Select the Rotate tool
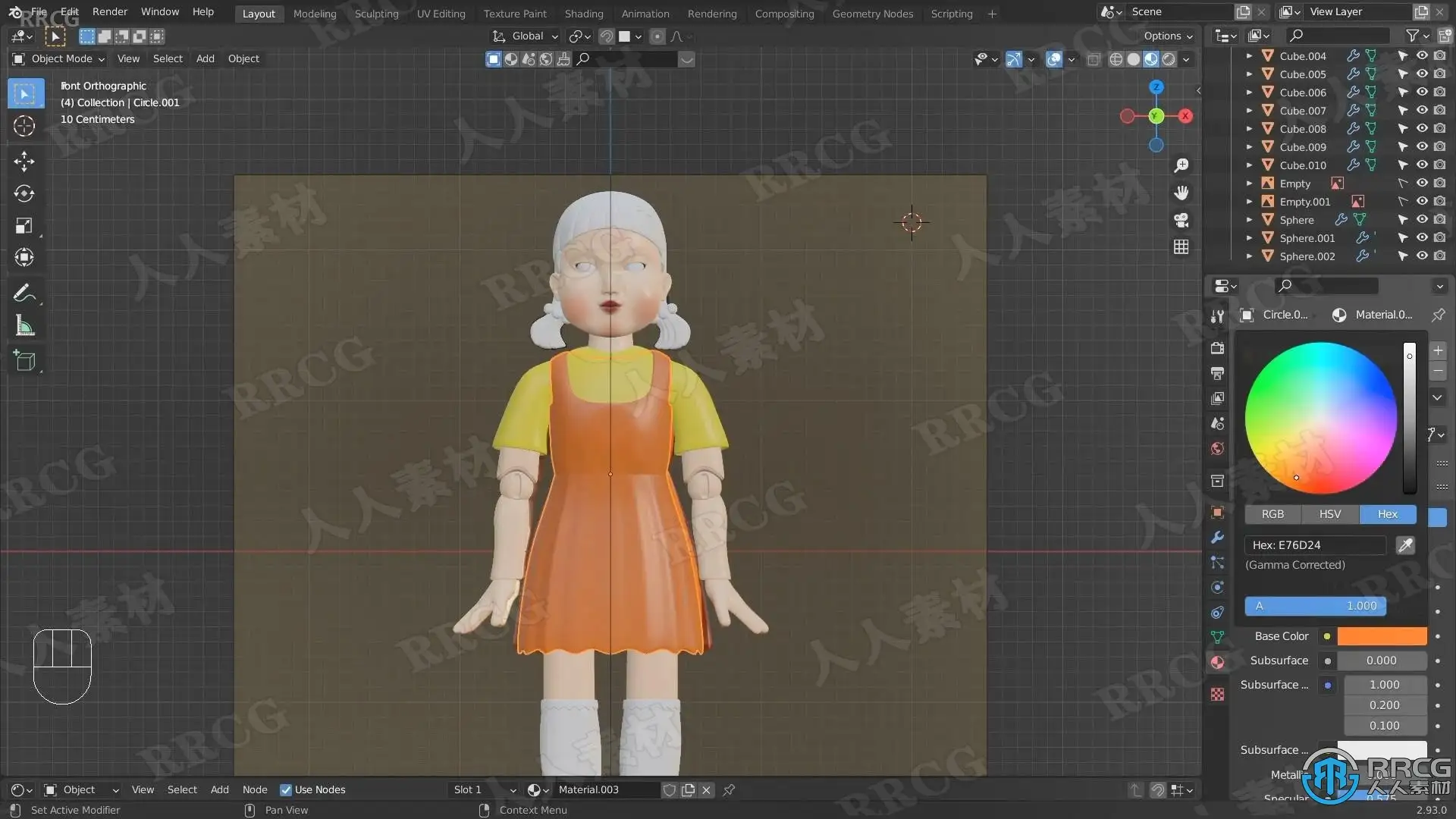 [x=24, y=193]
